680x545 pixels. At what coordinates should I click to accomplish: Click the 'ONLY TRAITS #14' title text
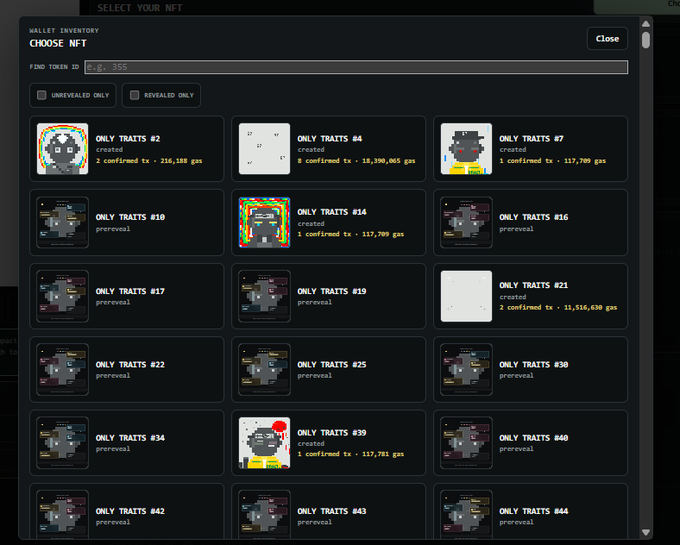click(332, 212)
